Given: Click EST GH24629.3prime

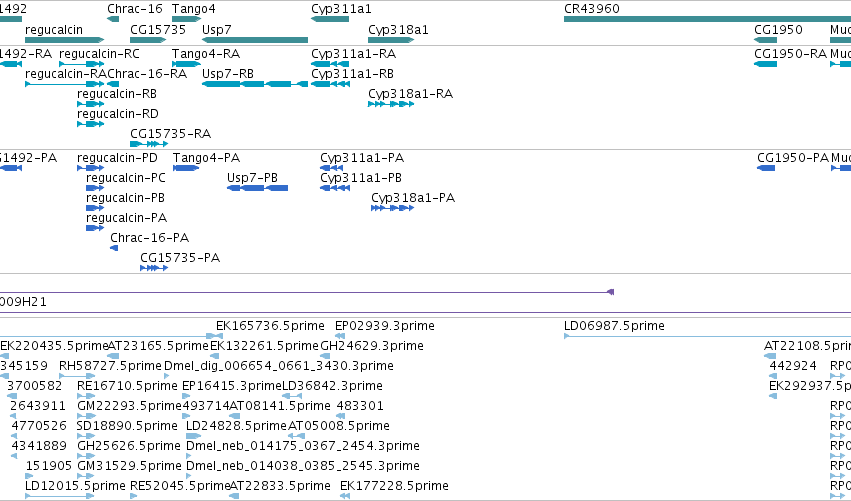Looking at the screenshot, I should (x=372, y=346).
